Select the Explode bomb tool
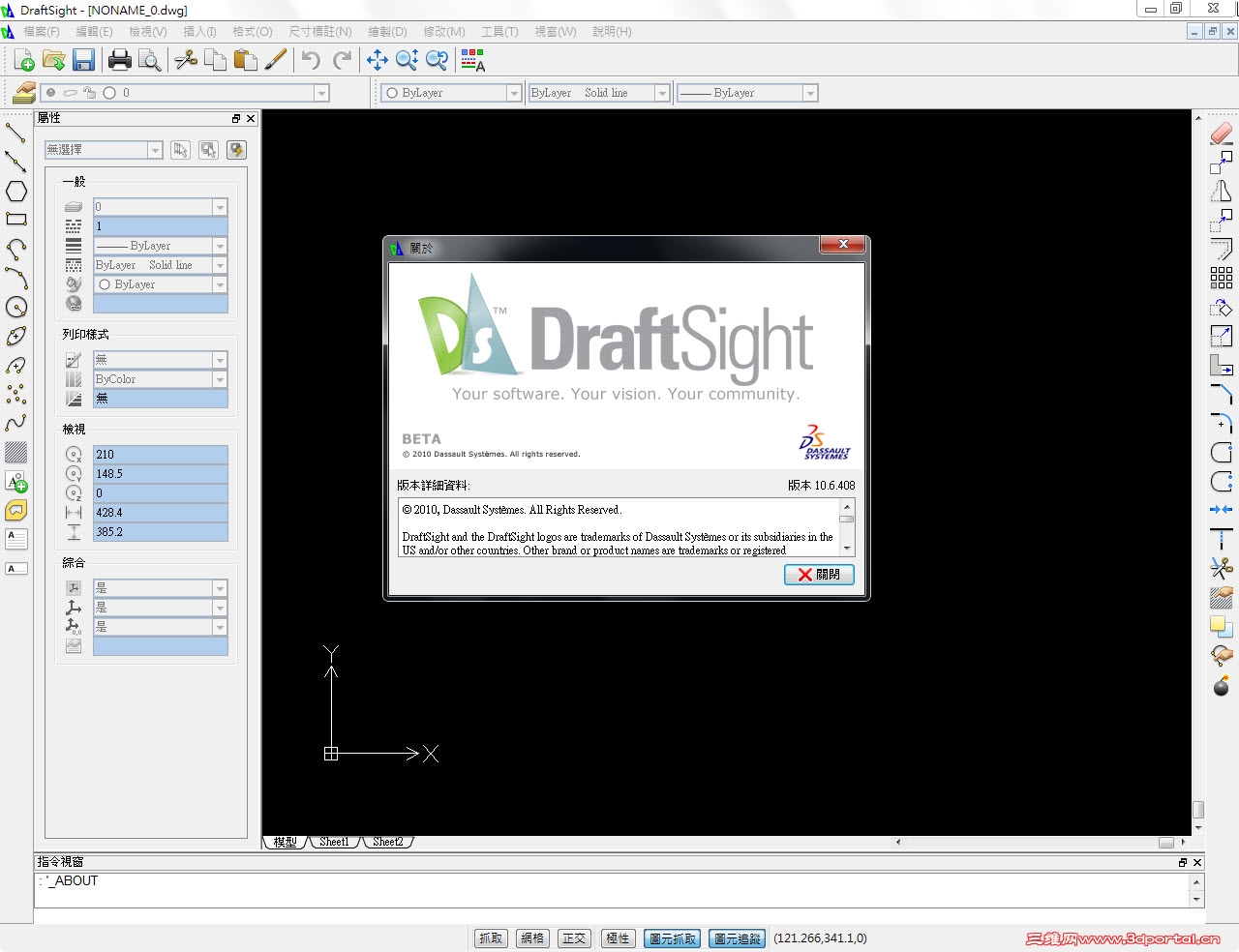Viewport: 1239px width, 952px height. pos(1222,686)
